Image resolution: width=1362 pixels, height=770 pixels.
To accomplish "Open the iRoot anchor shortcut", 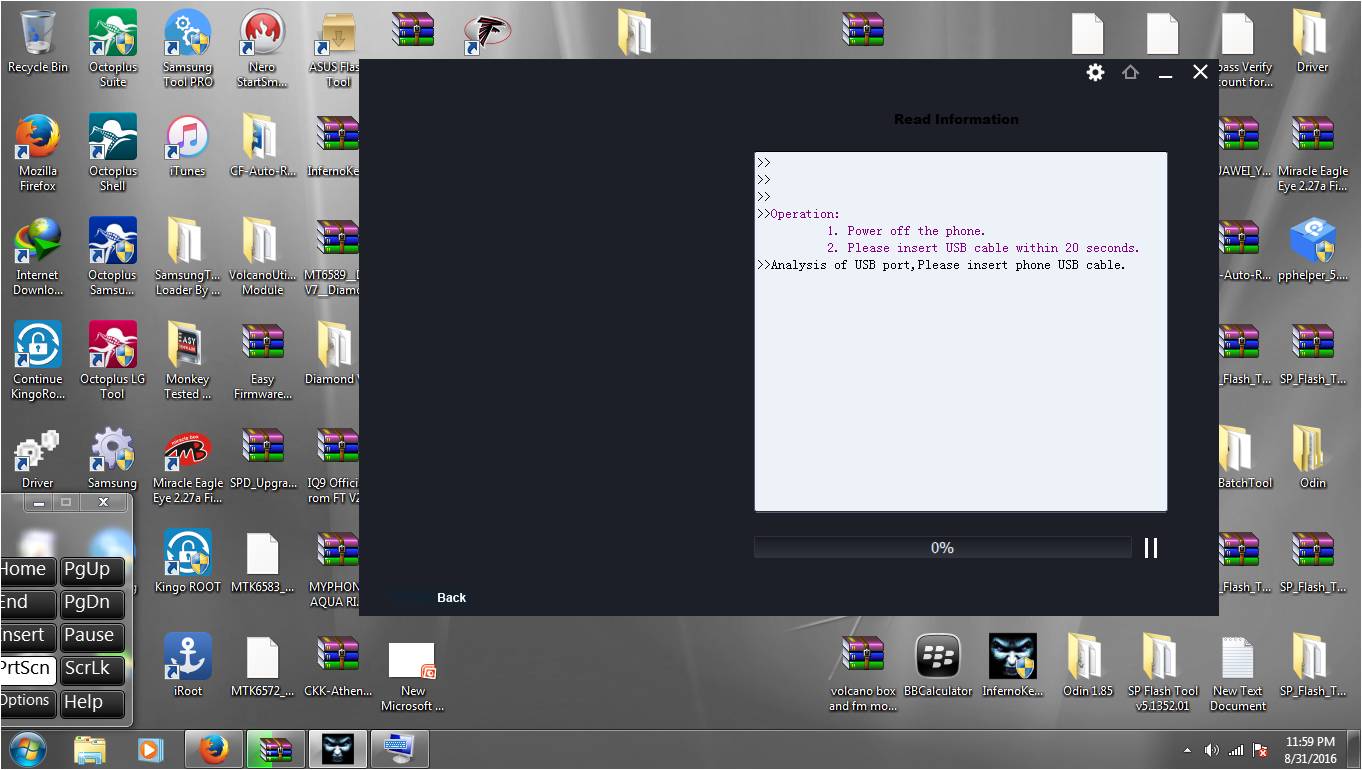I will tap(187, 666).
